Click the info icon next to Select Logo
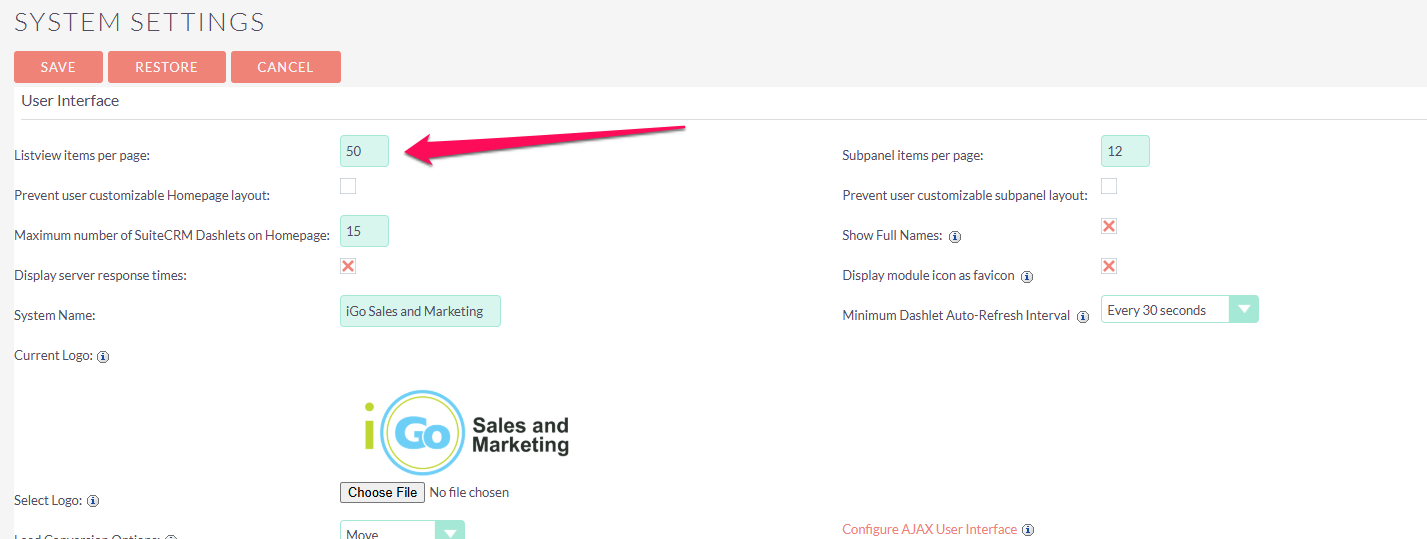1427x539 pixels. 93,501
